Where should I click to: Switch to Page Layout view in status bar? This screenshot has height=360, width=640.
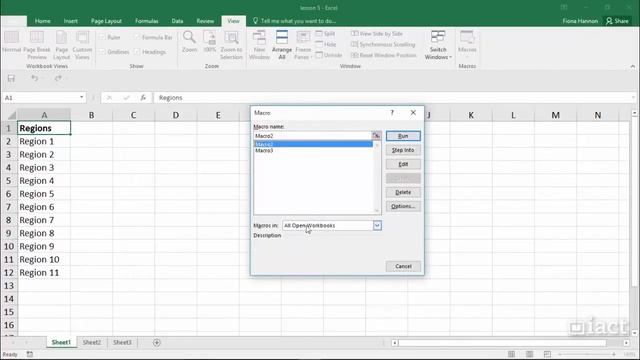(529, 354)
